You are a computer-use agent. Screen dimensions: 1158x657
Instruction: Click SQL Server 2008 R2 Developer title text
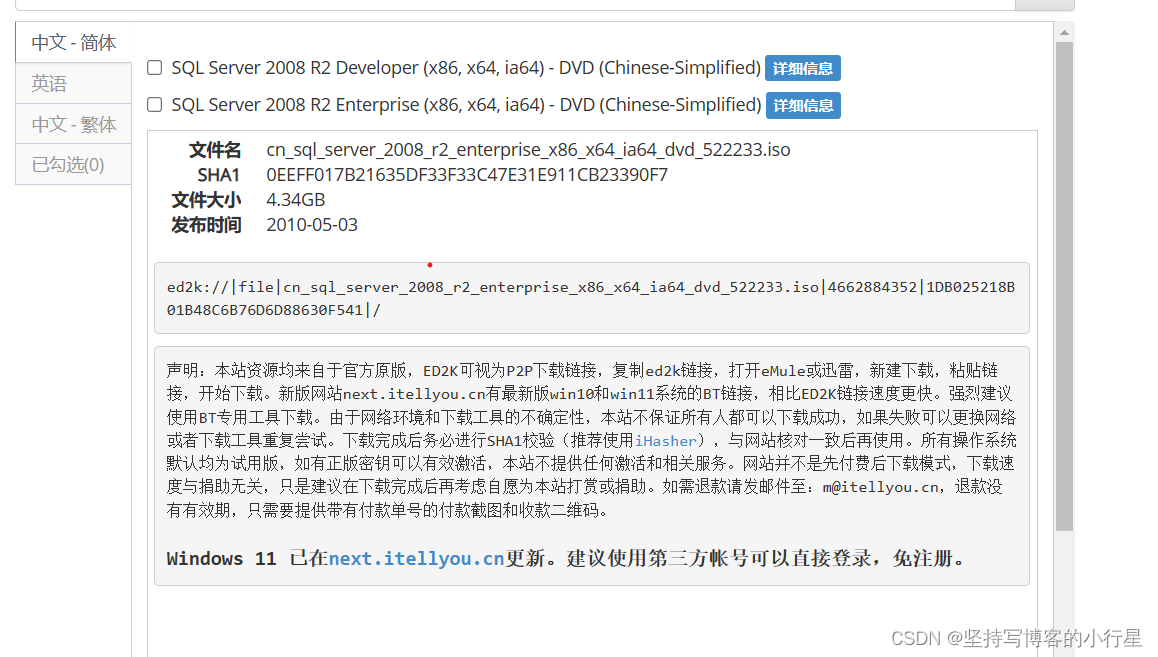466,68
